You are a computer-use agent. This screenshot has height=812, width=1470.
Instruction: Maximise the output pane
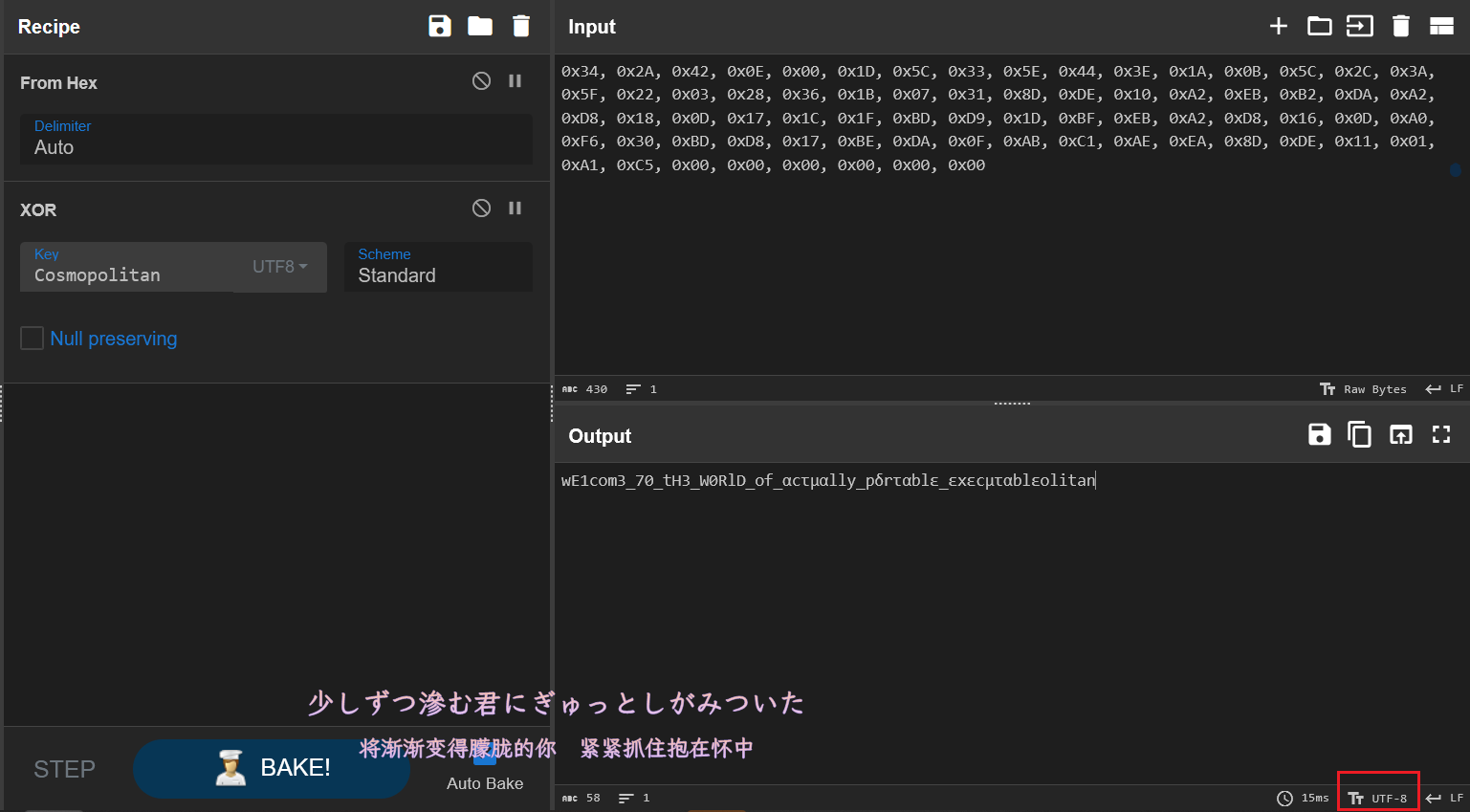coord(1441,435)
